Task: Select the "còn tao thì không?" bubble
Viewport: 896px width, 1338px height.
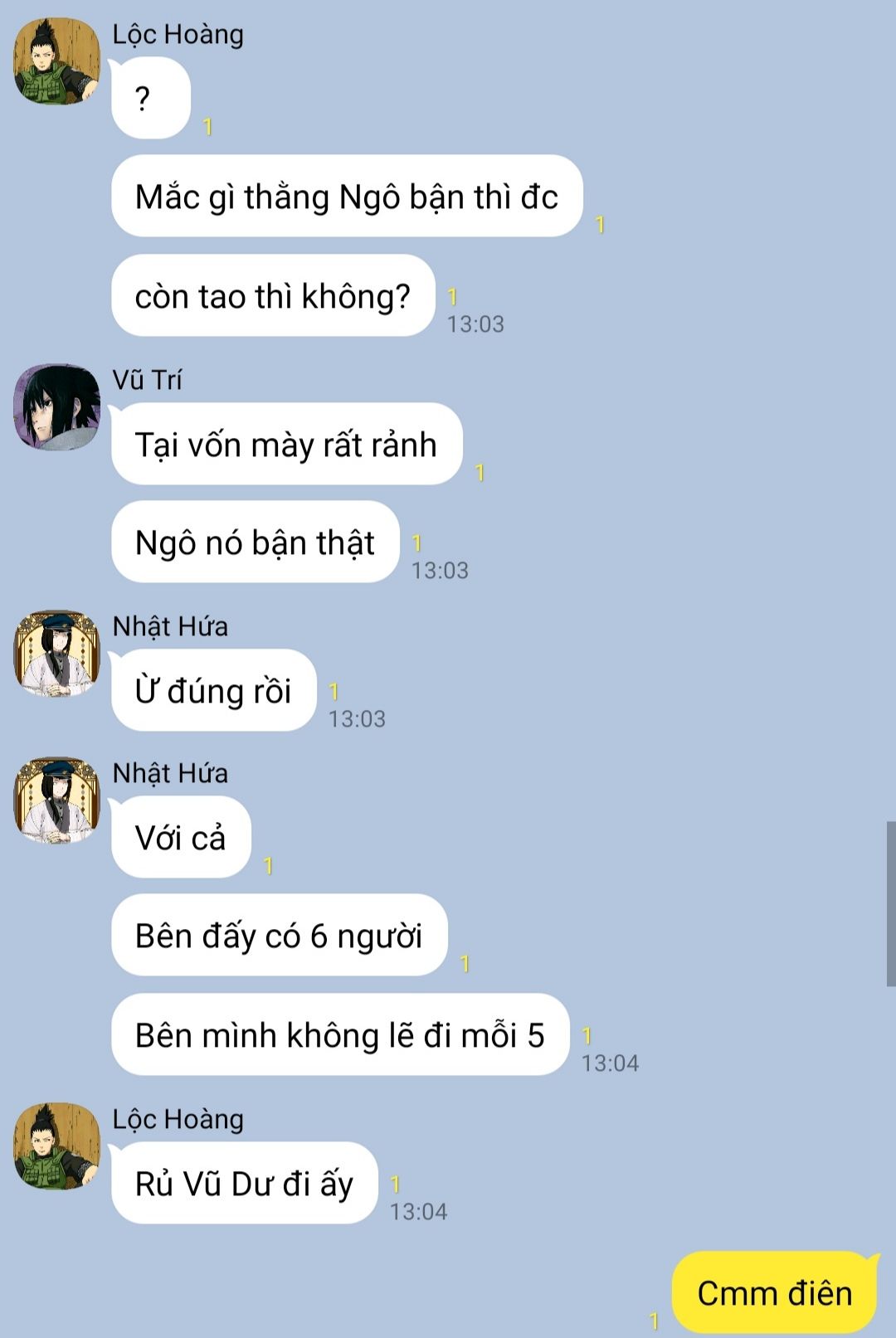Action: click(273, 296)
